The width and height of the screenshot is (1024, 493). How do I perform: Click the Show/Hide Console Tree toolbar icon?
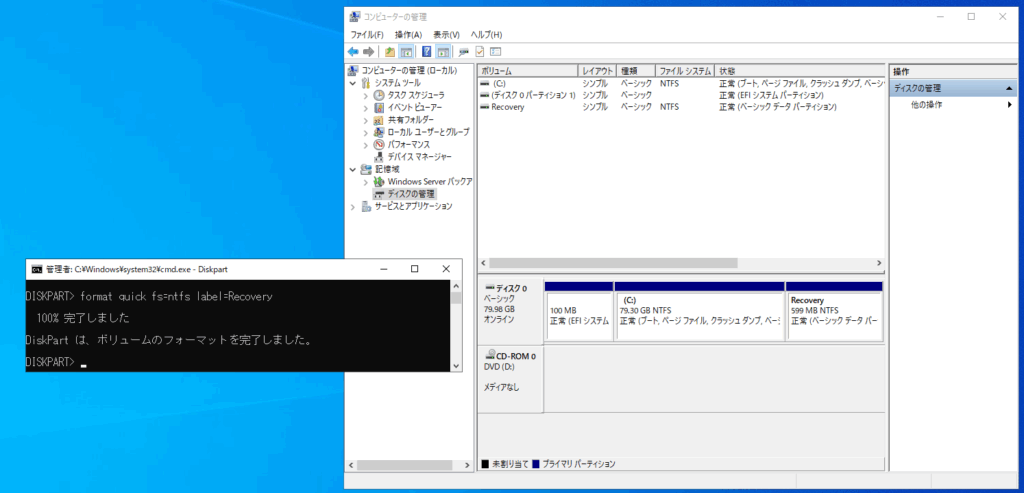click(x=406, y=52)
